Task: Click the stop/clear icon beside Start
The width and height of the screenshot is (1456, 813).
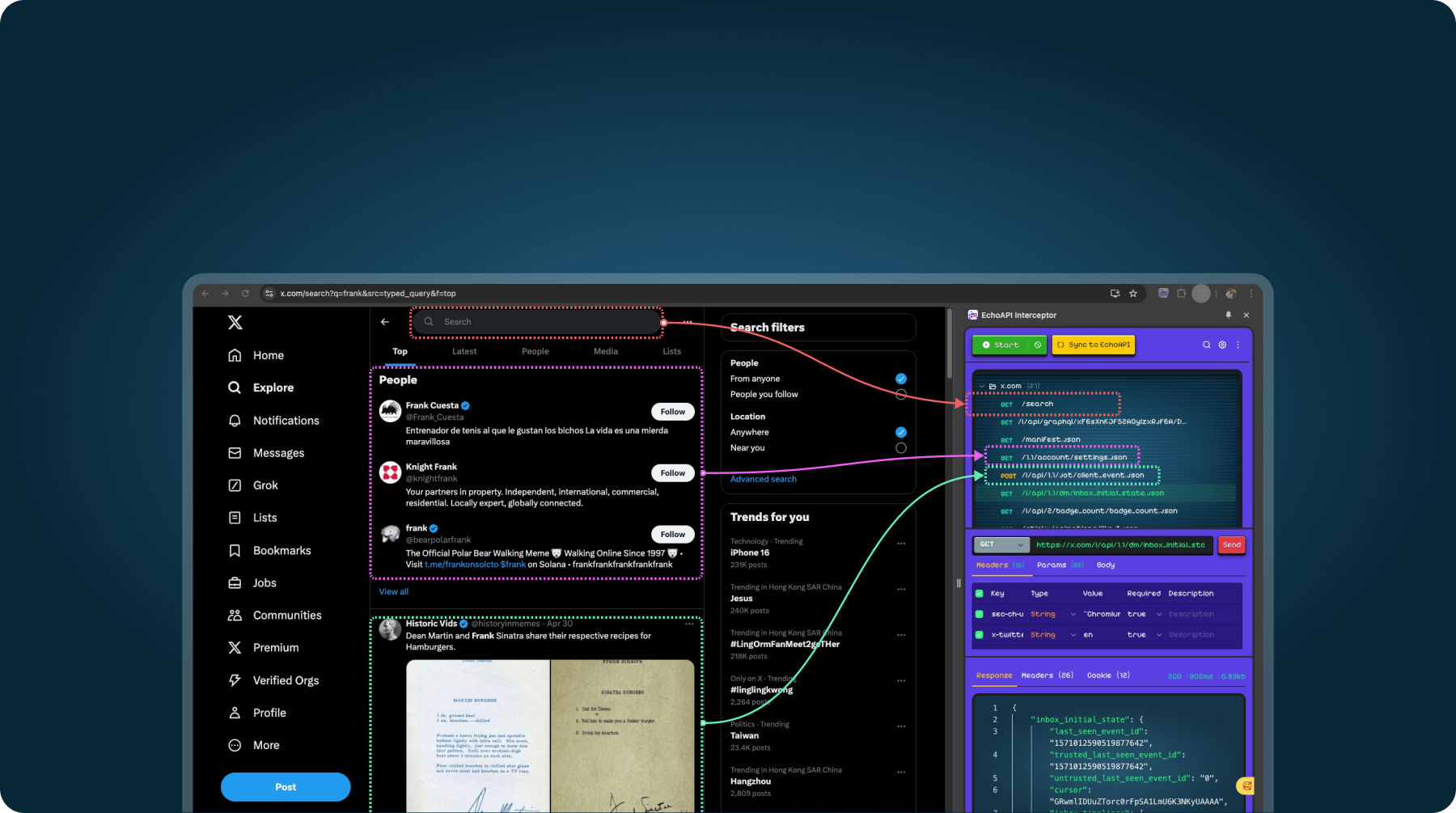Action: [1038, 345]
